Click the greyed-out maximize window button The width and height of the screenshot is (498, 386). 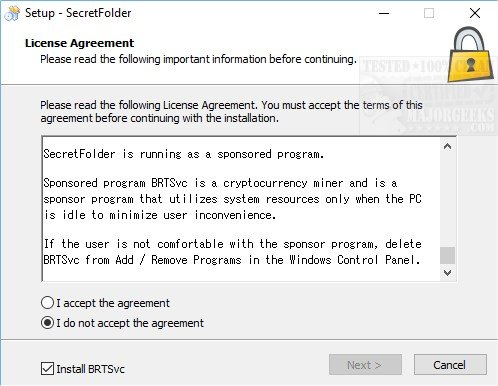(429, 13)
